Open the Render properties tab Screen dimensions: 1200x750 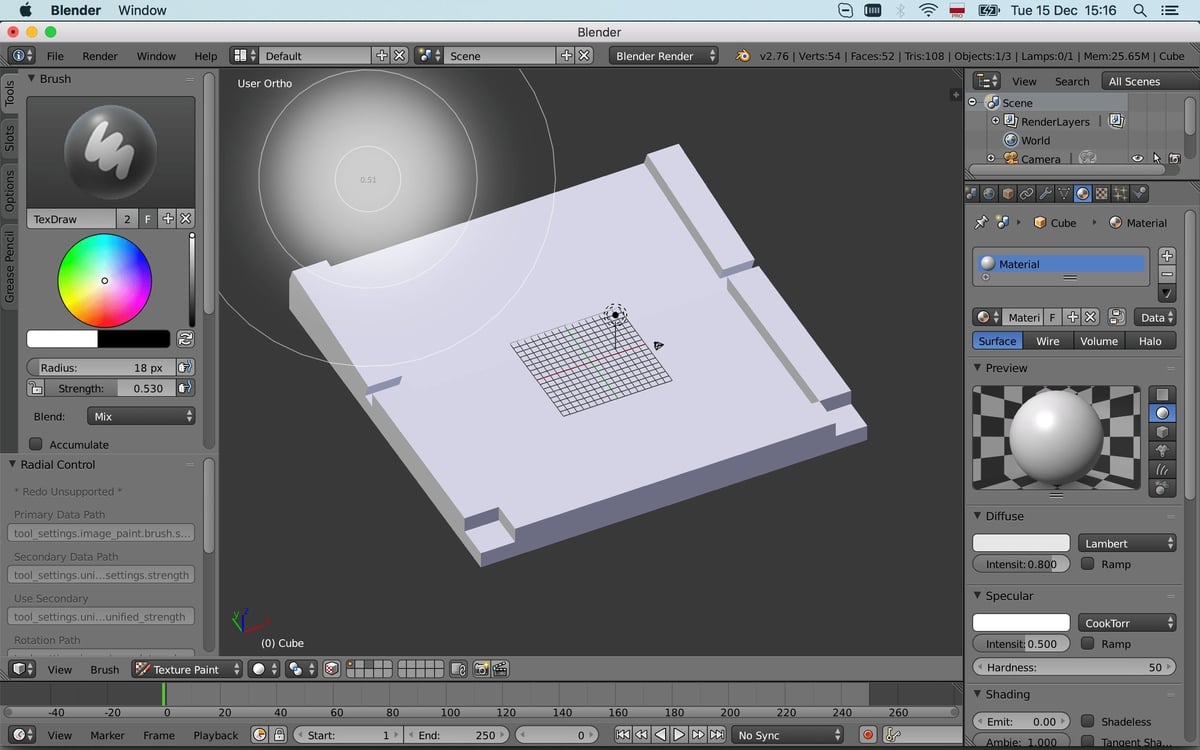pyautogui.click(x=971, y=193)
